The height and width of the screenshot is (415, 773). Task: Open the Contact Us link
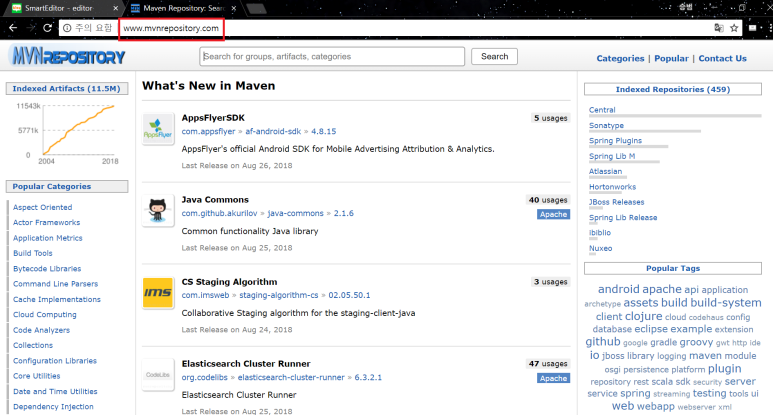point(722,58)
